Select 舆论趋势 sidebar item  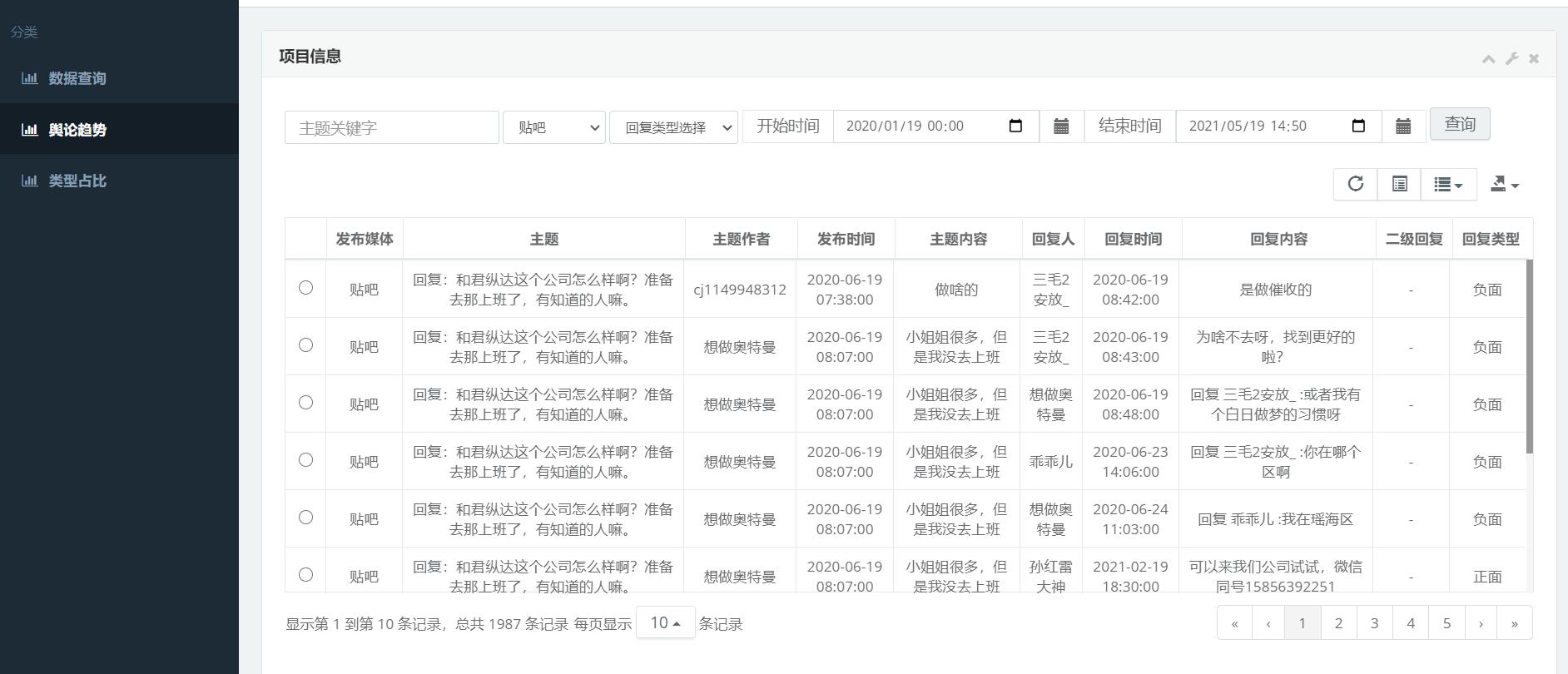click(119, 129)
